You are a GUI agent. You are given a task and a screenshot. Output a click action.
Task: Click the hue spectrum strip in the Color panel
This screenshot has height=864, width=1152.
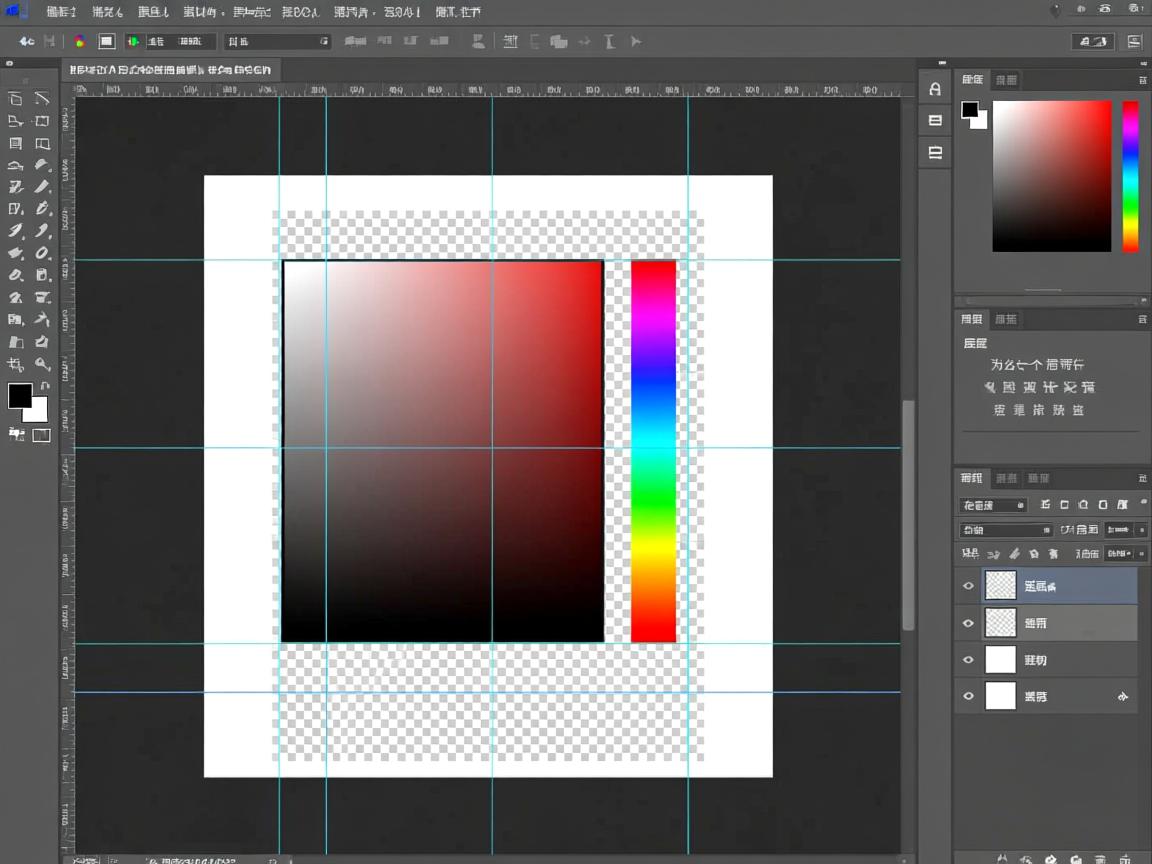(1130, 176)
